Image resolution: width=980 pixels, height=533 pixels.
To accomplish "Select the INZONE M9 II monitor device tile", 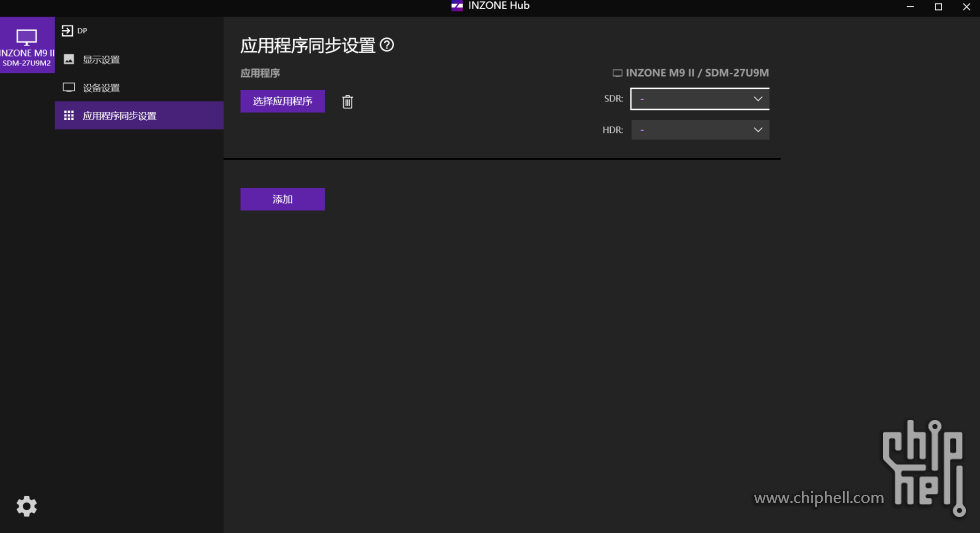I will click(x=27, y=45).
